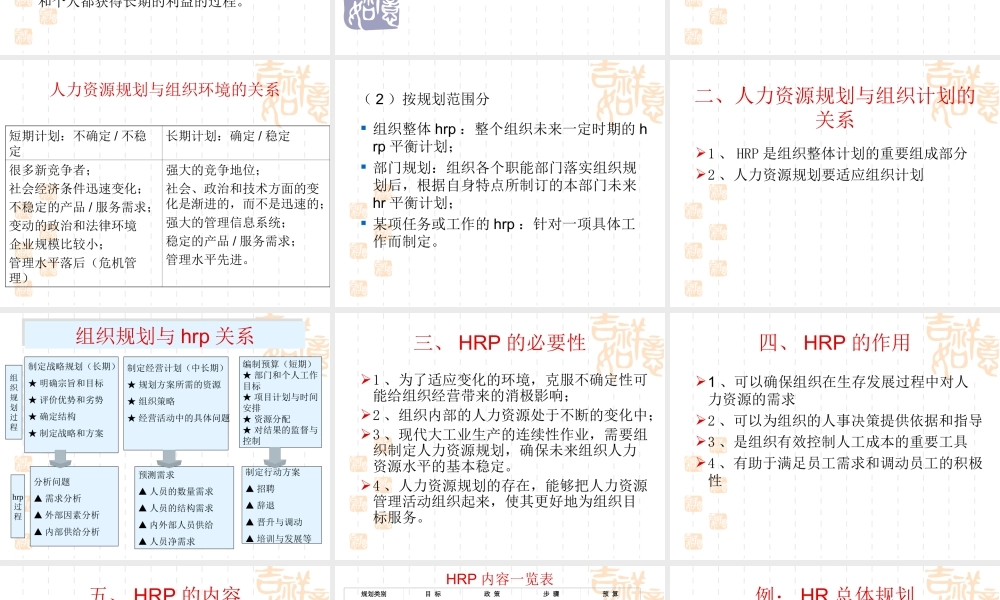Click the text 长期计划：确定 / 稳定

pyautogui.click(x=228, y=136)
